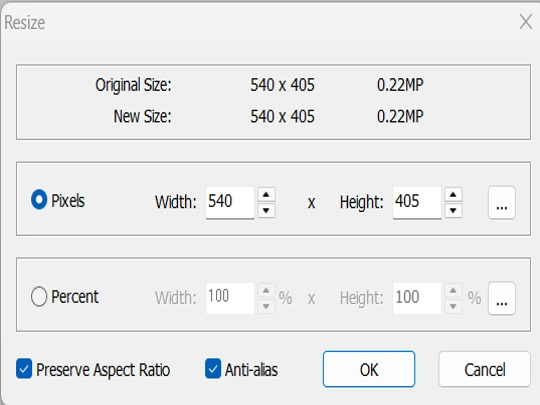This screenshot has height=405, width=540.
Task: Click the percent Width input field
Action: 230,298
